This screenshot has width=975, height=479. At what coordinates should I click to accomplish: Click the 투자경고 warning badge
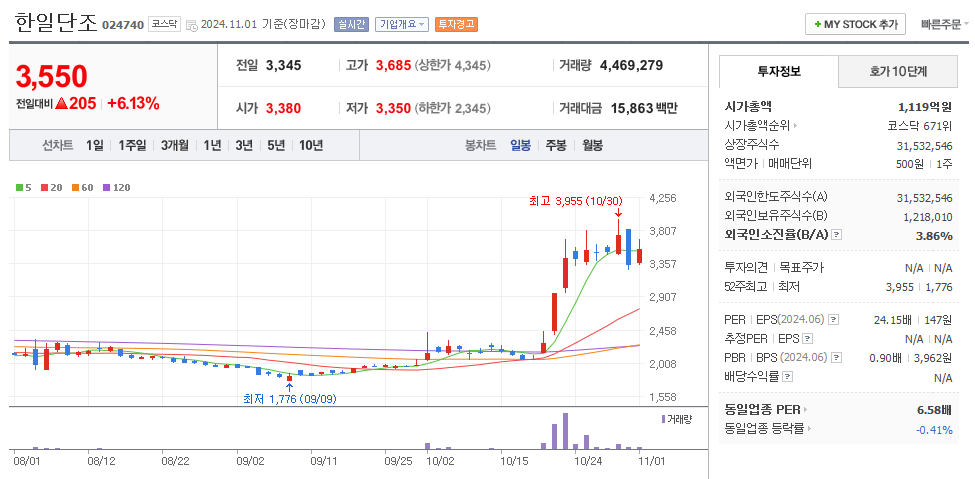coord(456,25)
